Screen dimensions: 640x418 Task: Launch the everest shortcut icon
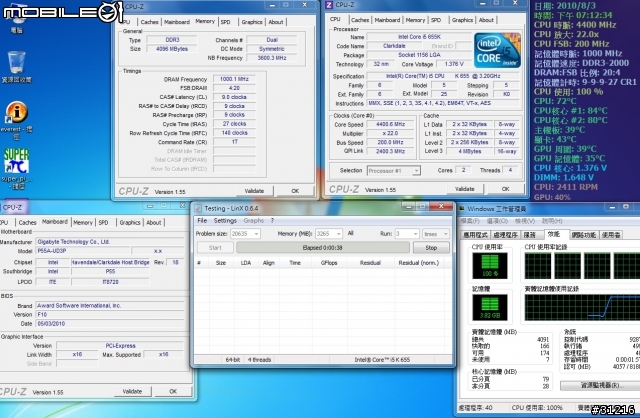point(16,112)
